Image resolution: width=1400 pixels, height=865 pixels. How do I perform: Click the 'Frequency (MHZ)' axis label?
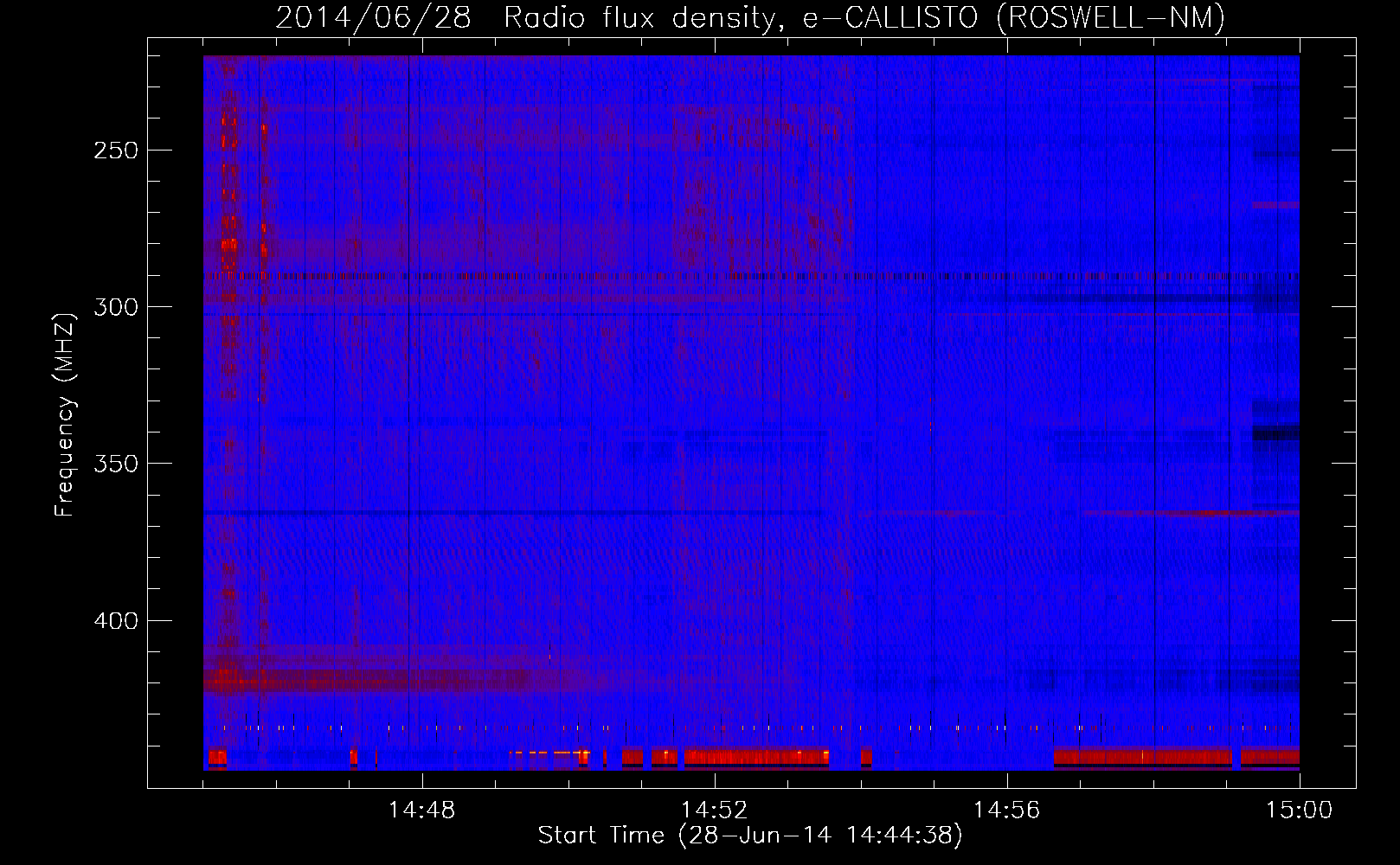click(65, 415)
